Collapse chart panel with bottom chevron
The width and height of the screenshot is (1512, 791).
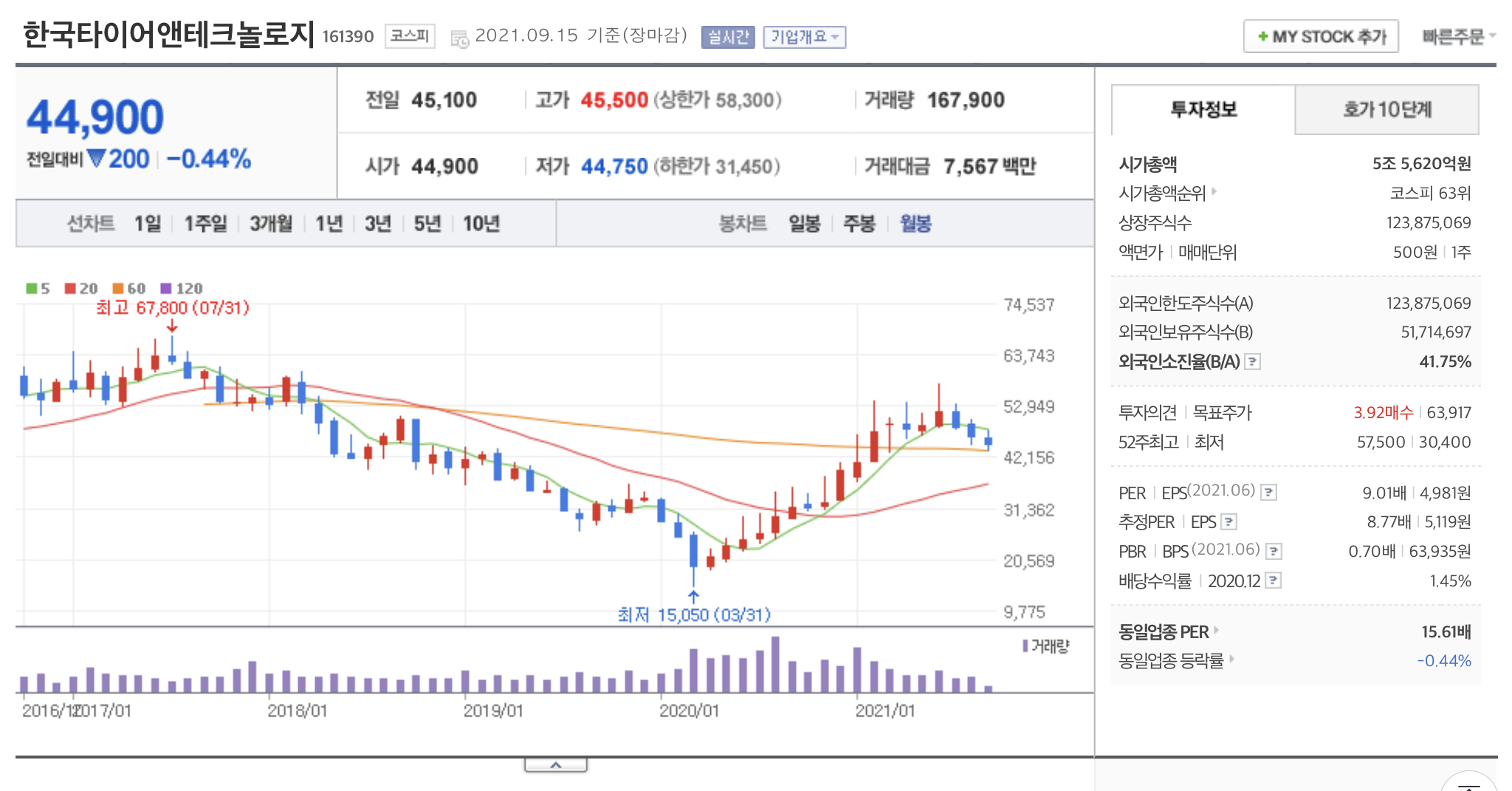pos(556,765)
